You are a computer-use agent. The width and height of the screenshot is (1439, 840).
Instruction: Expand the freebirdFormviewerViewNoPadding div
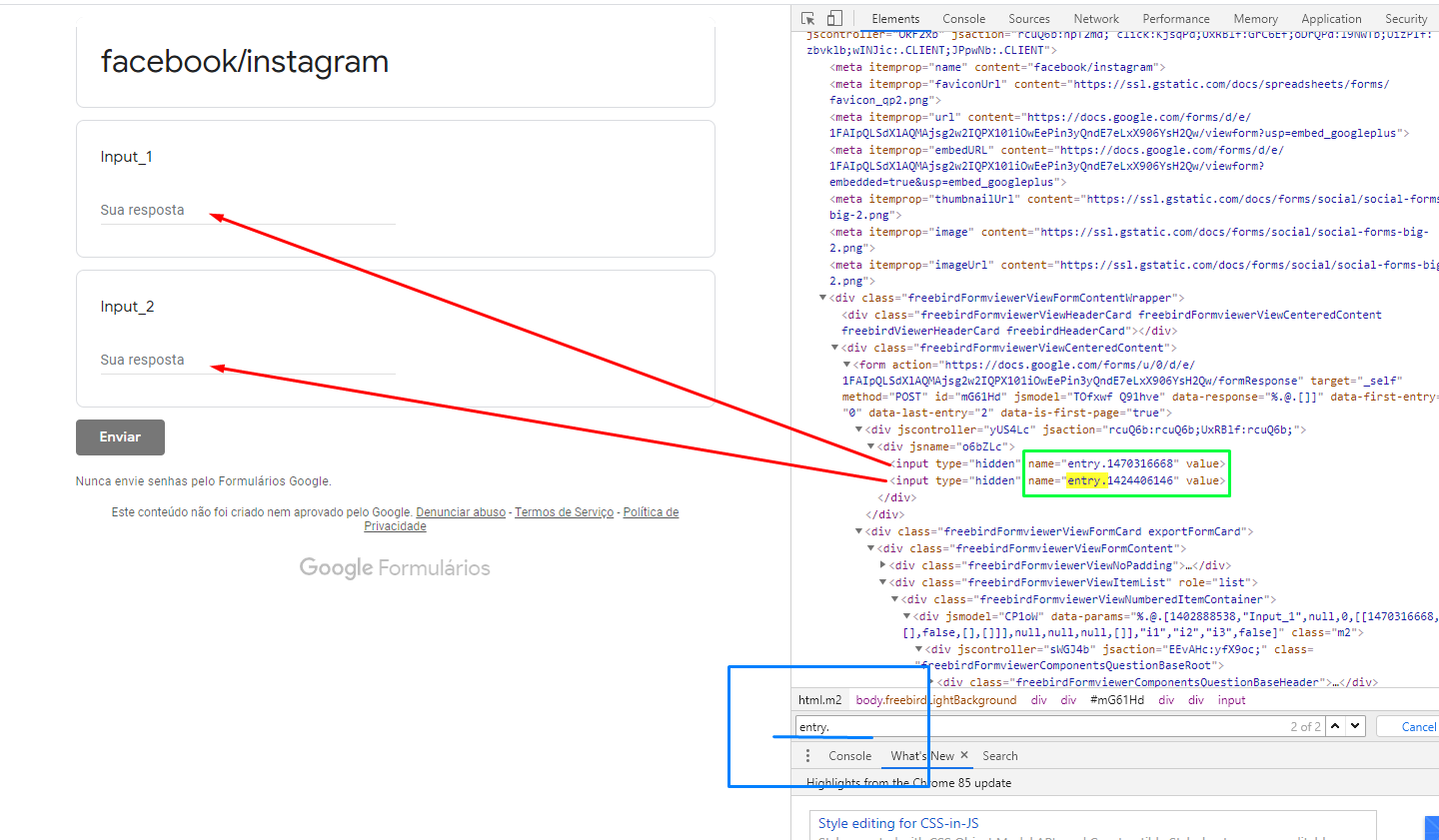(x=882, y=565)
